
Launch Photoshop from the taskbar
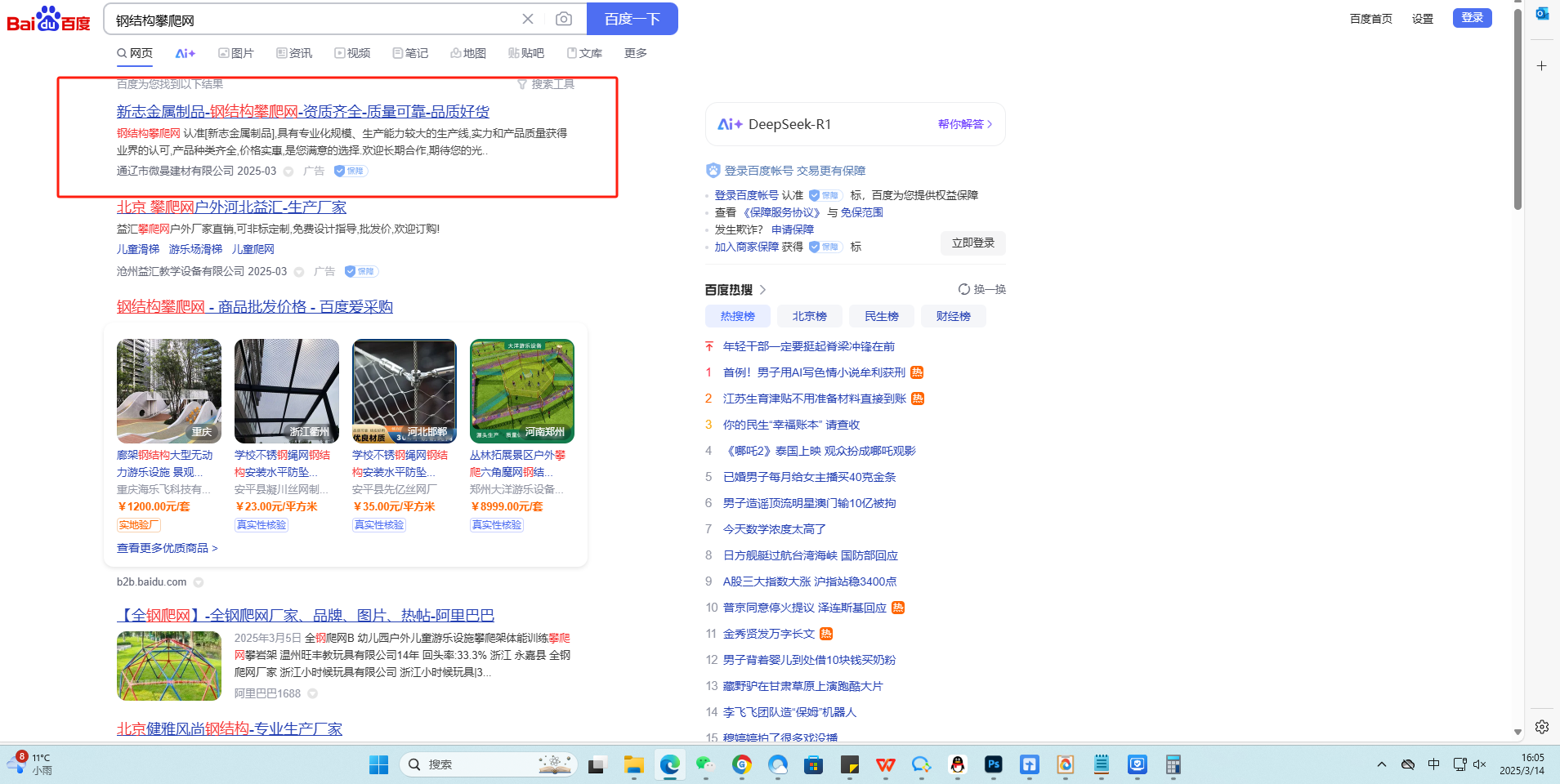point(994,764)
